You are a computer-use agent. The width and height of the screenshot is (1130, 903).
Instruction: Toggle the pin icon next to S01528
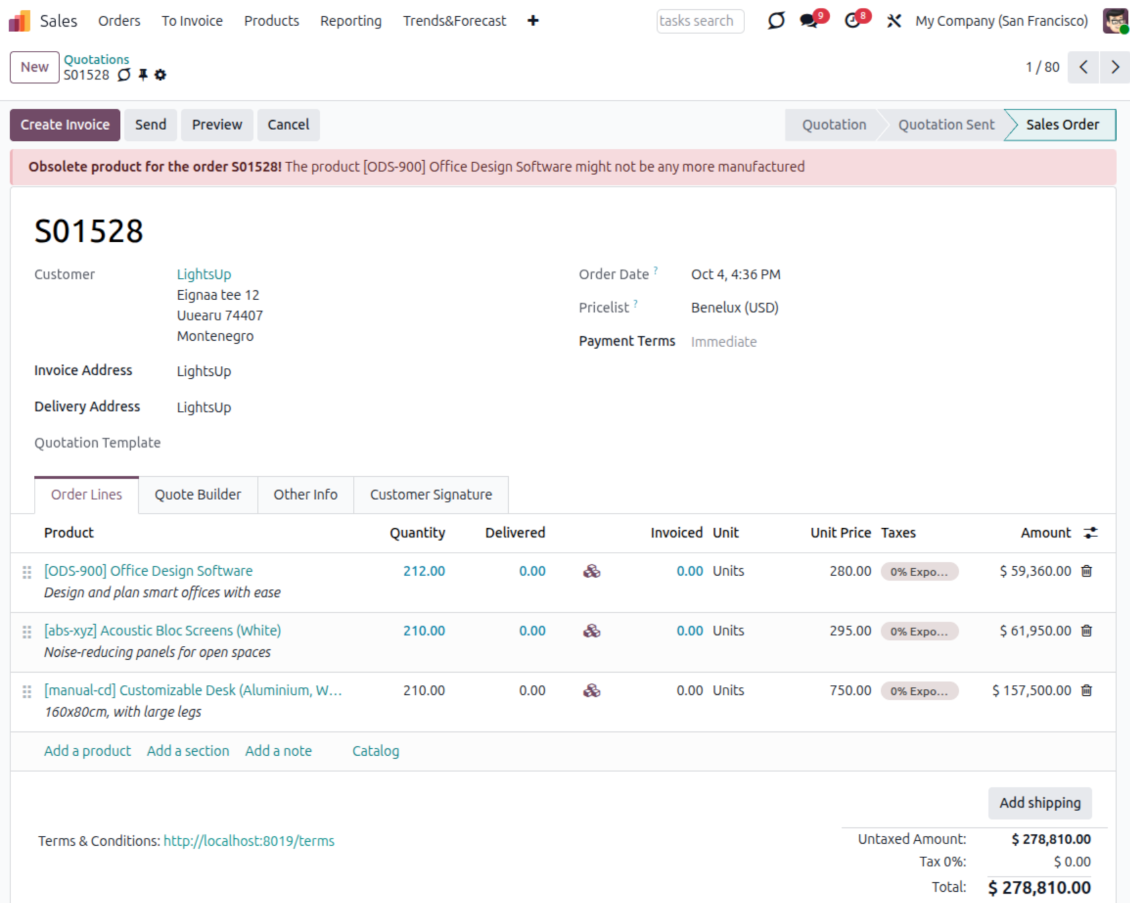(142, 75)
